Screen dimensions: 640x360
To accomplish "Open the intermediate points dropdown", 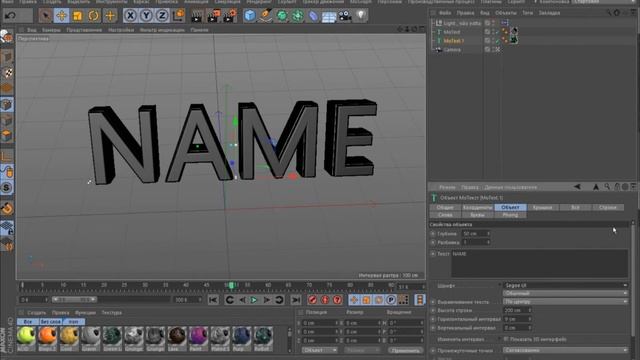I will click(x=565, y=350).
